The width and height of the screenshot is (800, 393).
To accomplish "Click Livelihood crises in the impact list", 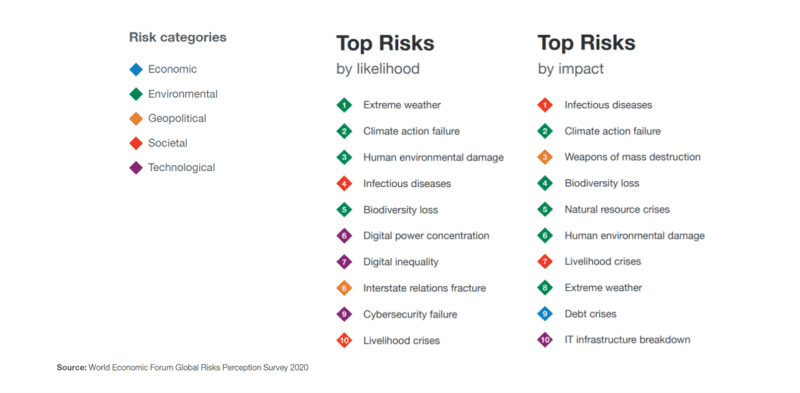I will click(x=603, y=261).
